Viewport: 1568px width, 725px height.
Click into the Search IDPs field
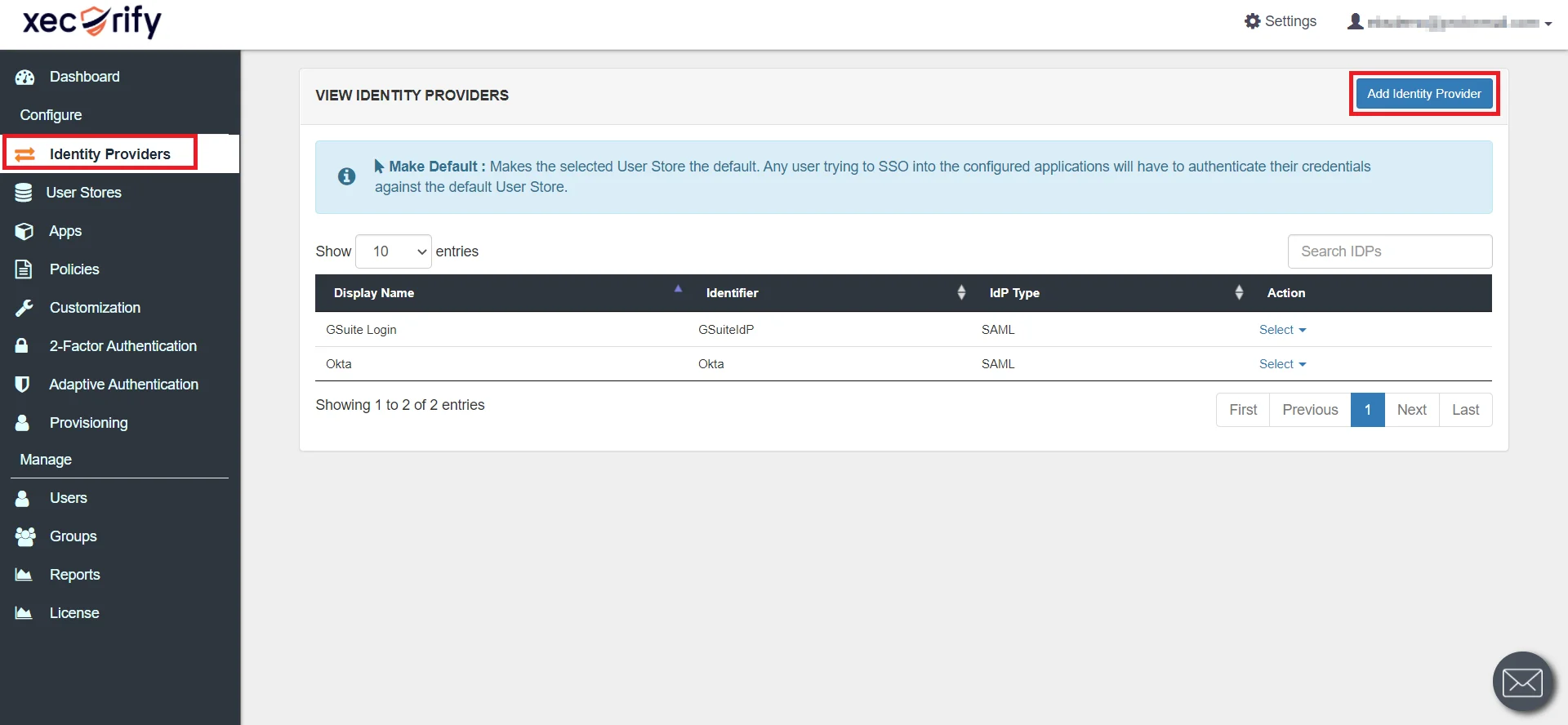click(x=1389, y=251)
